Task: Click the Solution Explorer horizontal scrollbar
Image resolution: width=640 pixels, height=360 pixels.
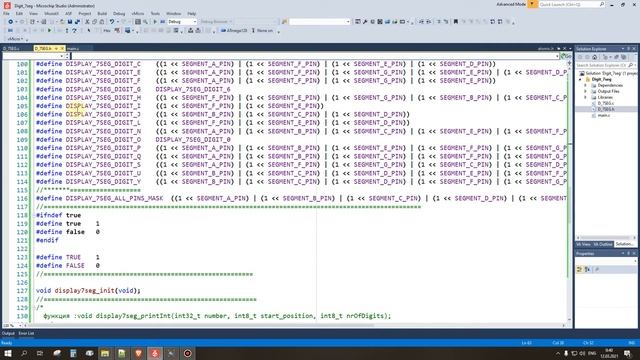Action: click(x=606, y=238)
